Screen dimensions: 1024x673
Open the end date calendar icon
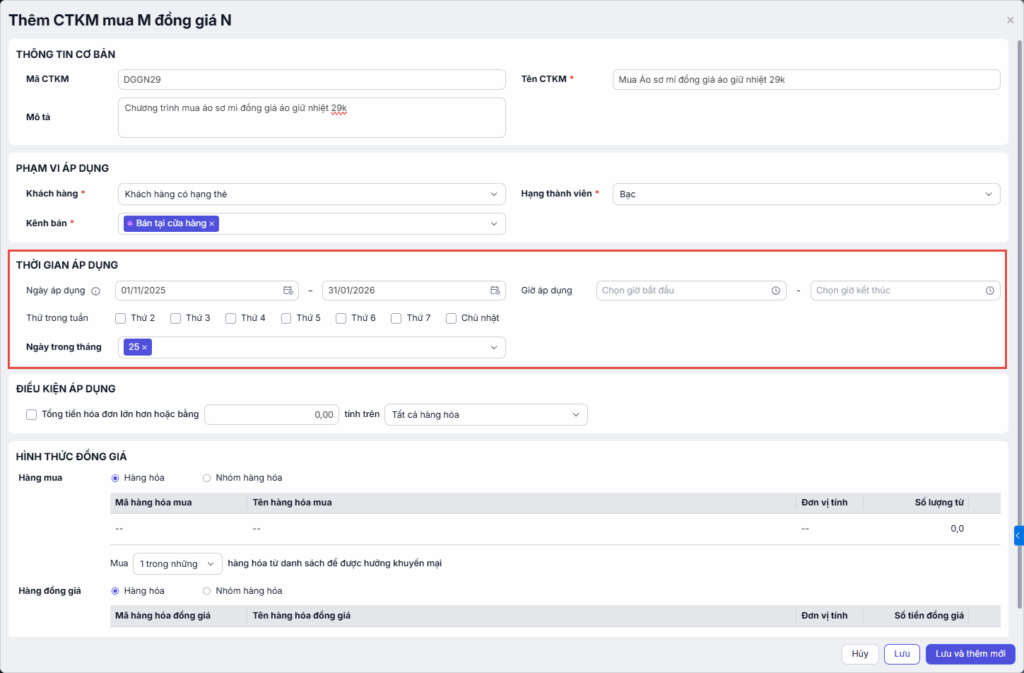[x=495, y=290]
